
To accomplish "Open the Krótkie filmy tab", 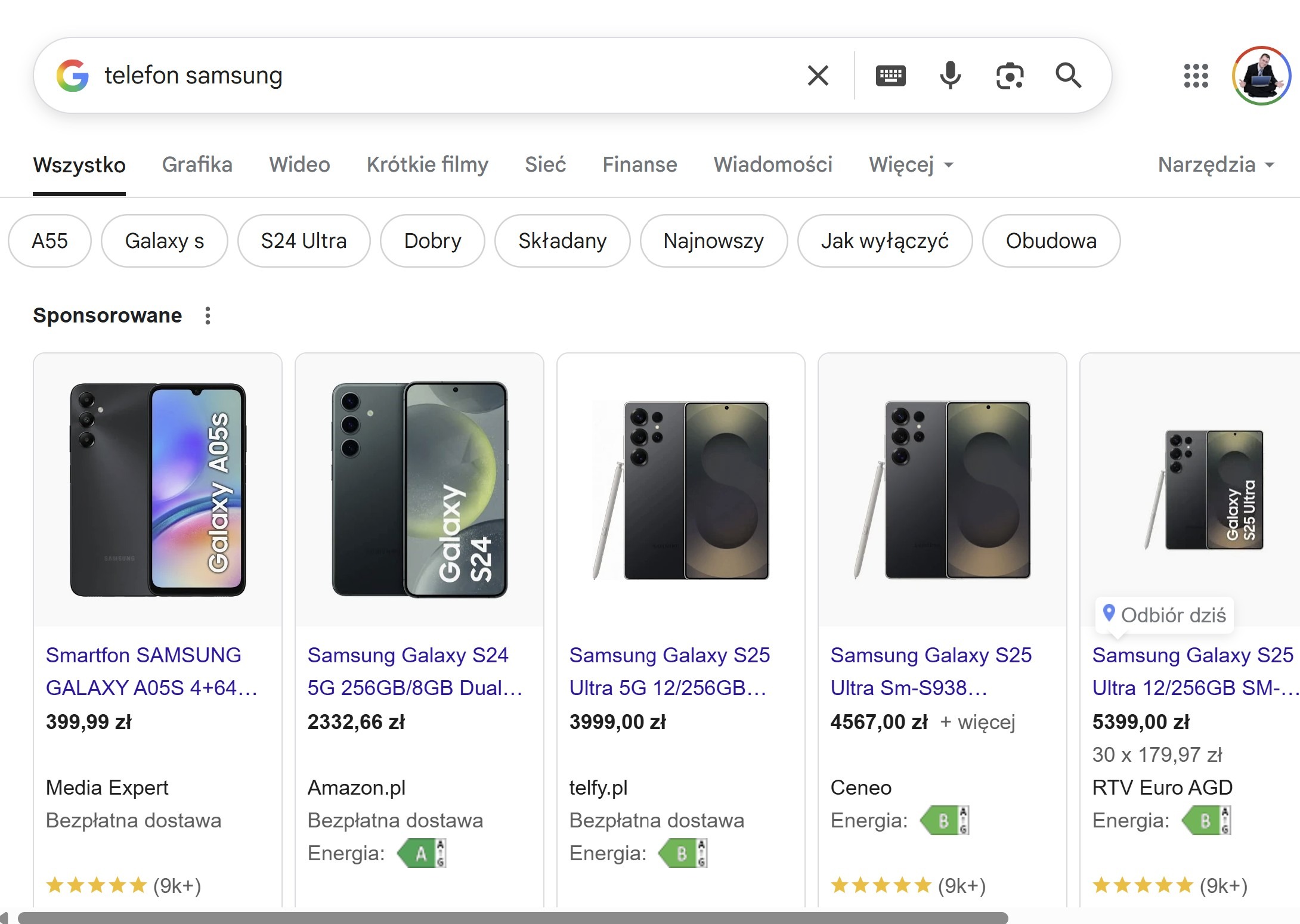I will pyautogui.click(x=428, y=165).
